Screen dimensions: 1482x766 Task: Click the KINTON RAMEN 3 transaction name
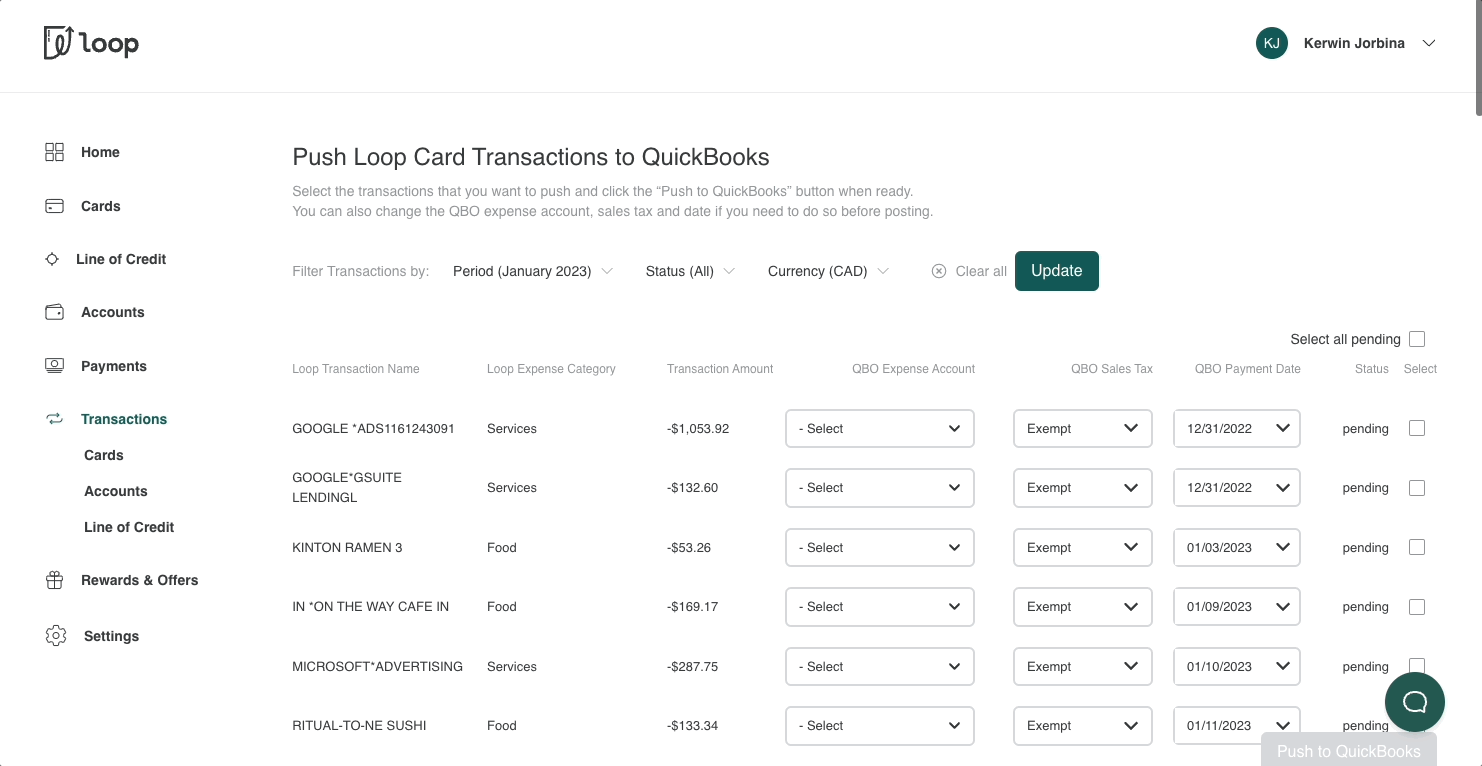pyautogui.click(x=347, y=547)
